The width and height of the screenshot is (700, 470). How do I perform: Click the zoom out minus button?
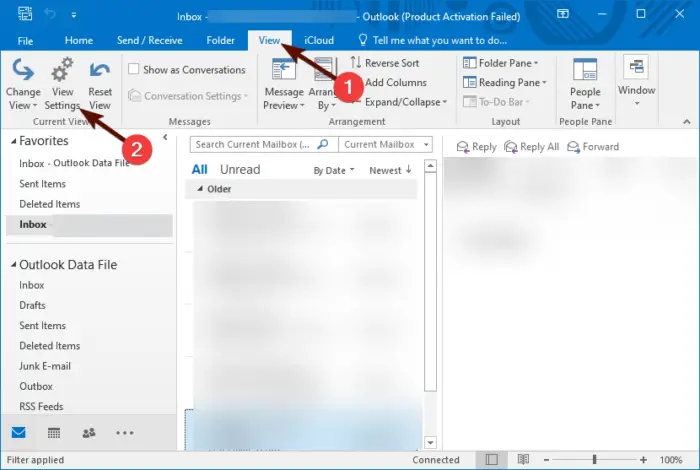click(x=546, y=460)
